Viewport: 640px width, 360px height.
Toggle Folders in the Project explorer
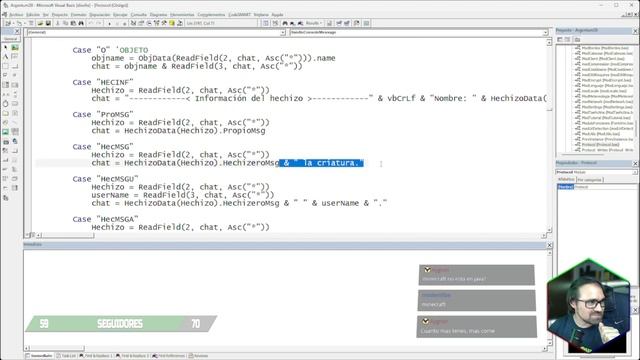point(577,40)
